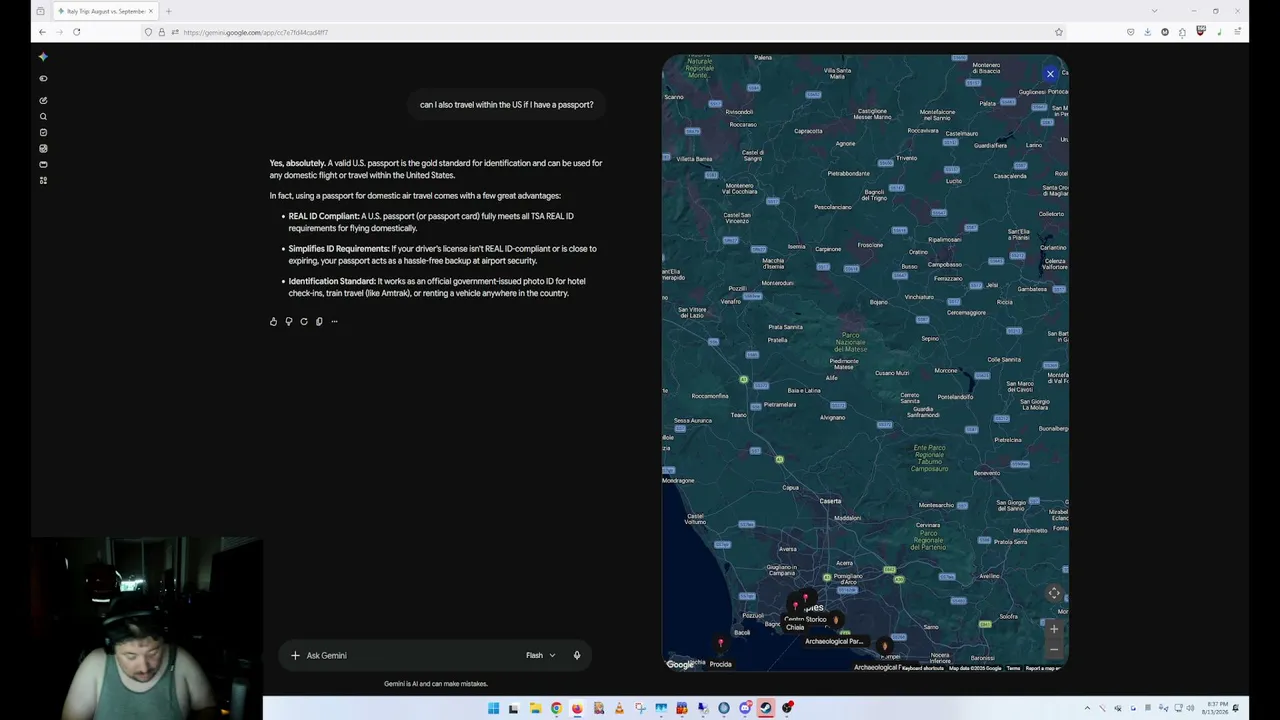
Task: Close the Italy Trip browser tab
Action: click(151, 11)
